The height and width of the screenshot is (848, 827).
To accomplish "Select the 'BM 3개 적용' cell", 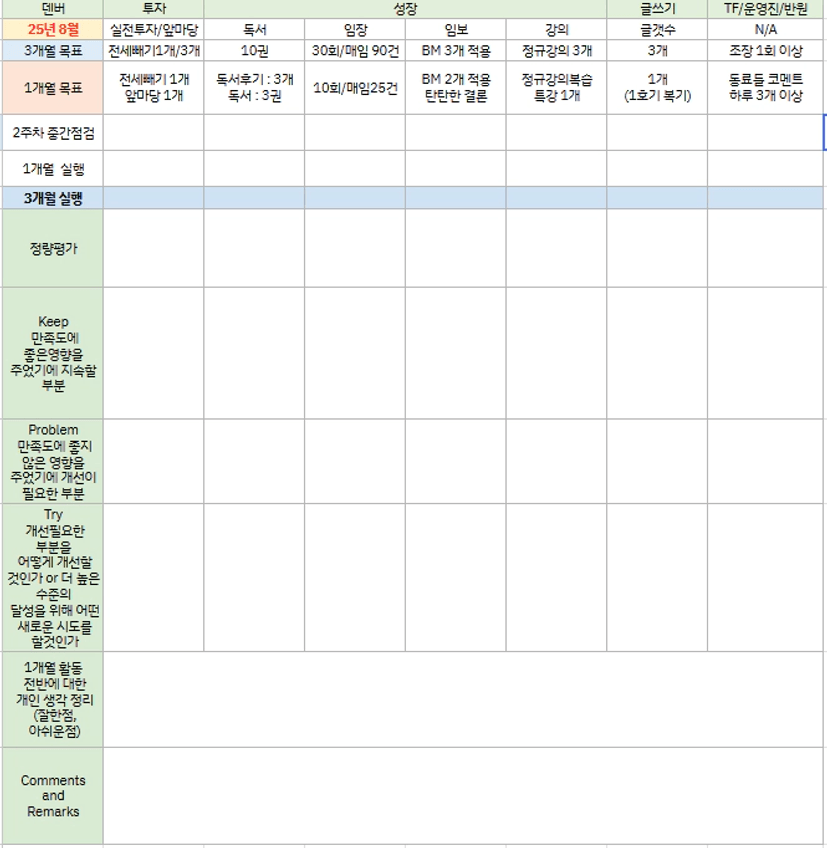I will (455, 50).
